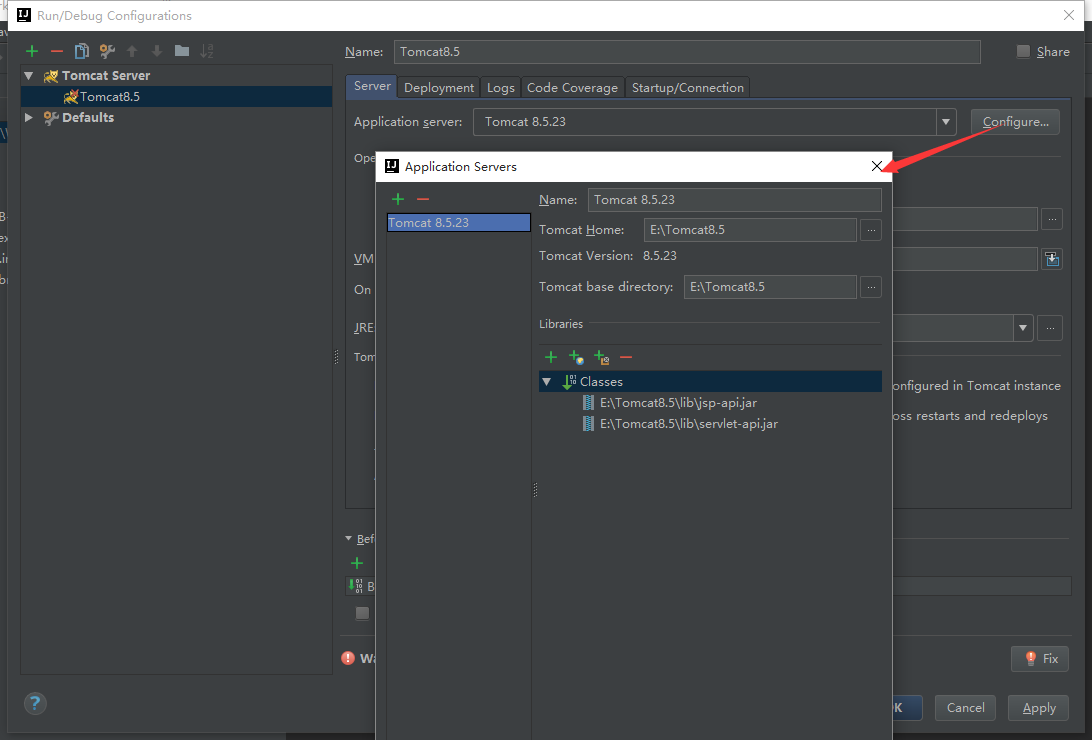This screenshot has height=740, width=1092.
Task: Browse for Tomcat base directory
Action: click(x=871, y=287)
